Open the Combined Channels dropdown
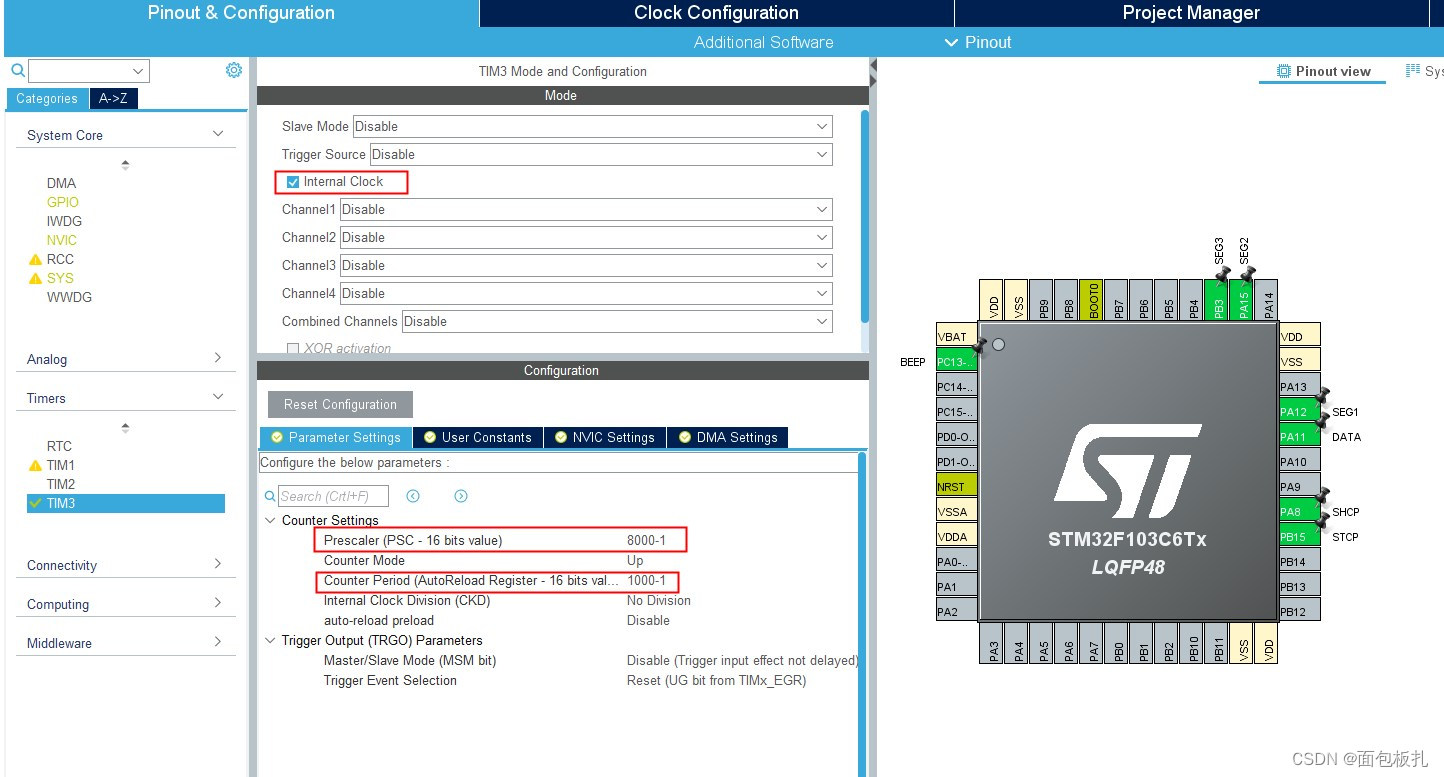This screenshot has height=777, width=1444. 617,321
